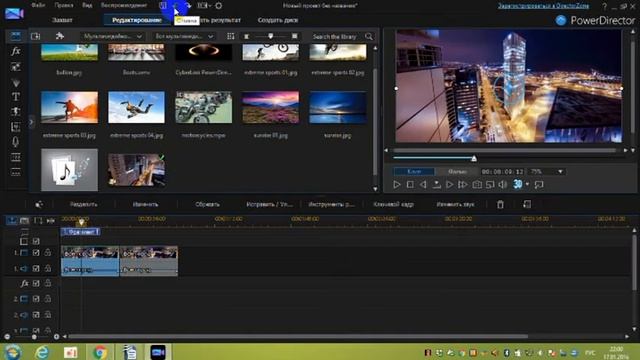Expand the library side panel arrow
Screen dimensions: 640x360
[31, 122]
